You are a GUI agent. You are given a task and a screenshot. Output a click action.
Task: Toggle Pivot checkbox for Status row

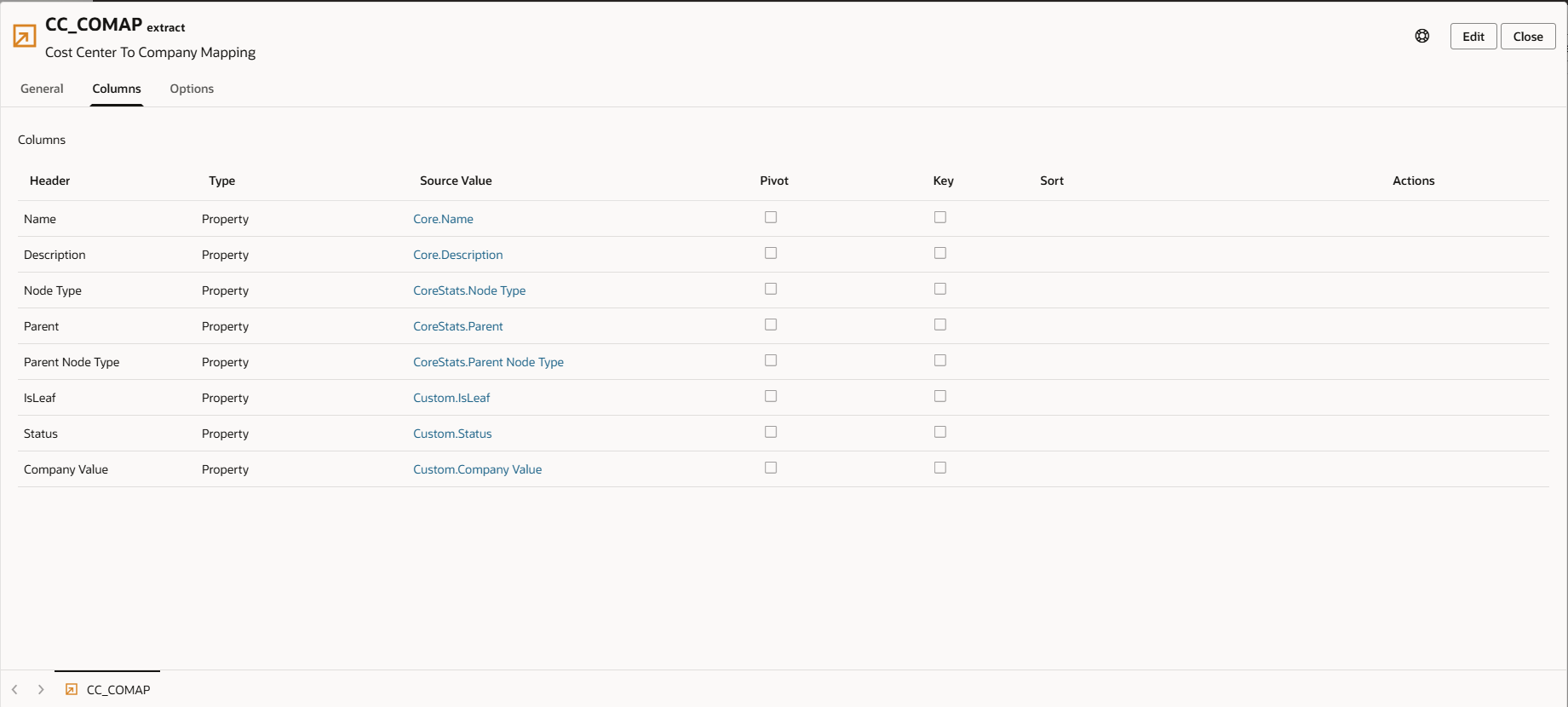click(771, 432)
